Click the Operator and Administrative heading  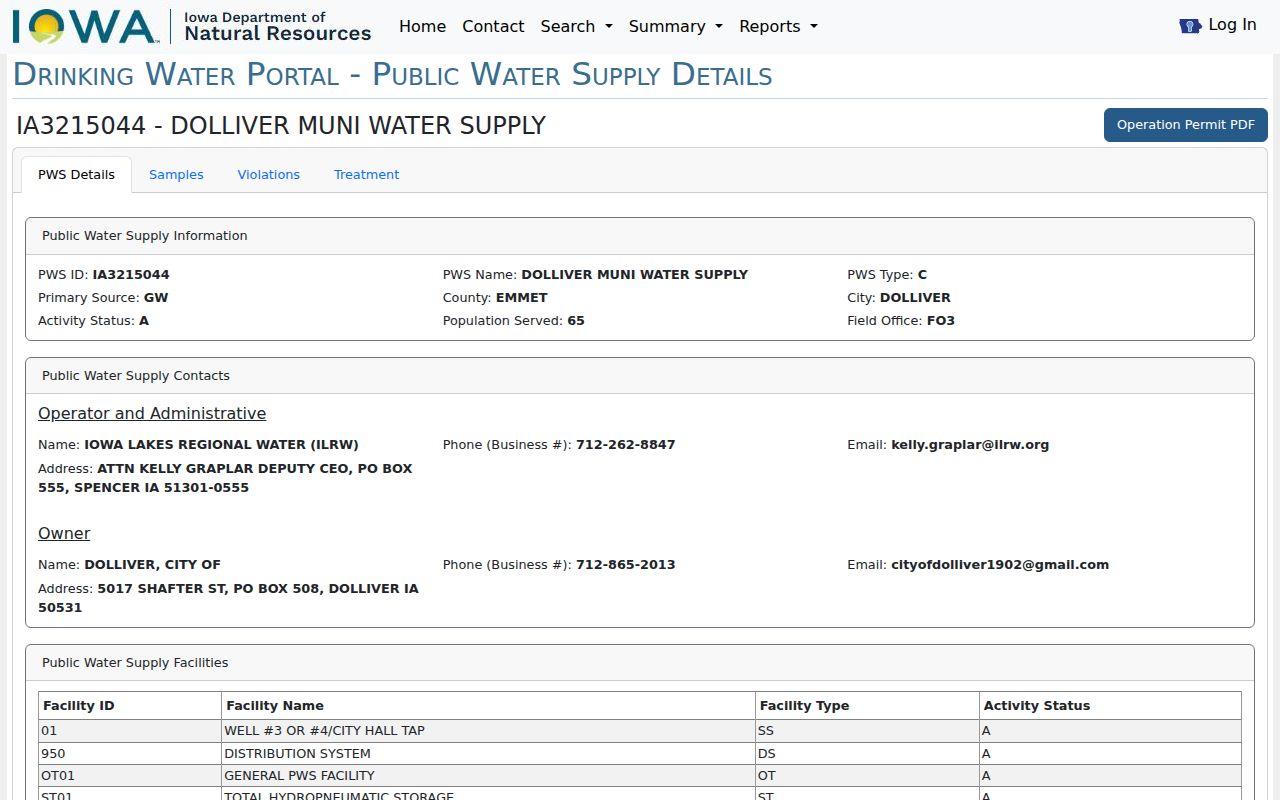[x=152, y=413]
